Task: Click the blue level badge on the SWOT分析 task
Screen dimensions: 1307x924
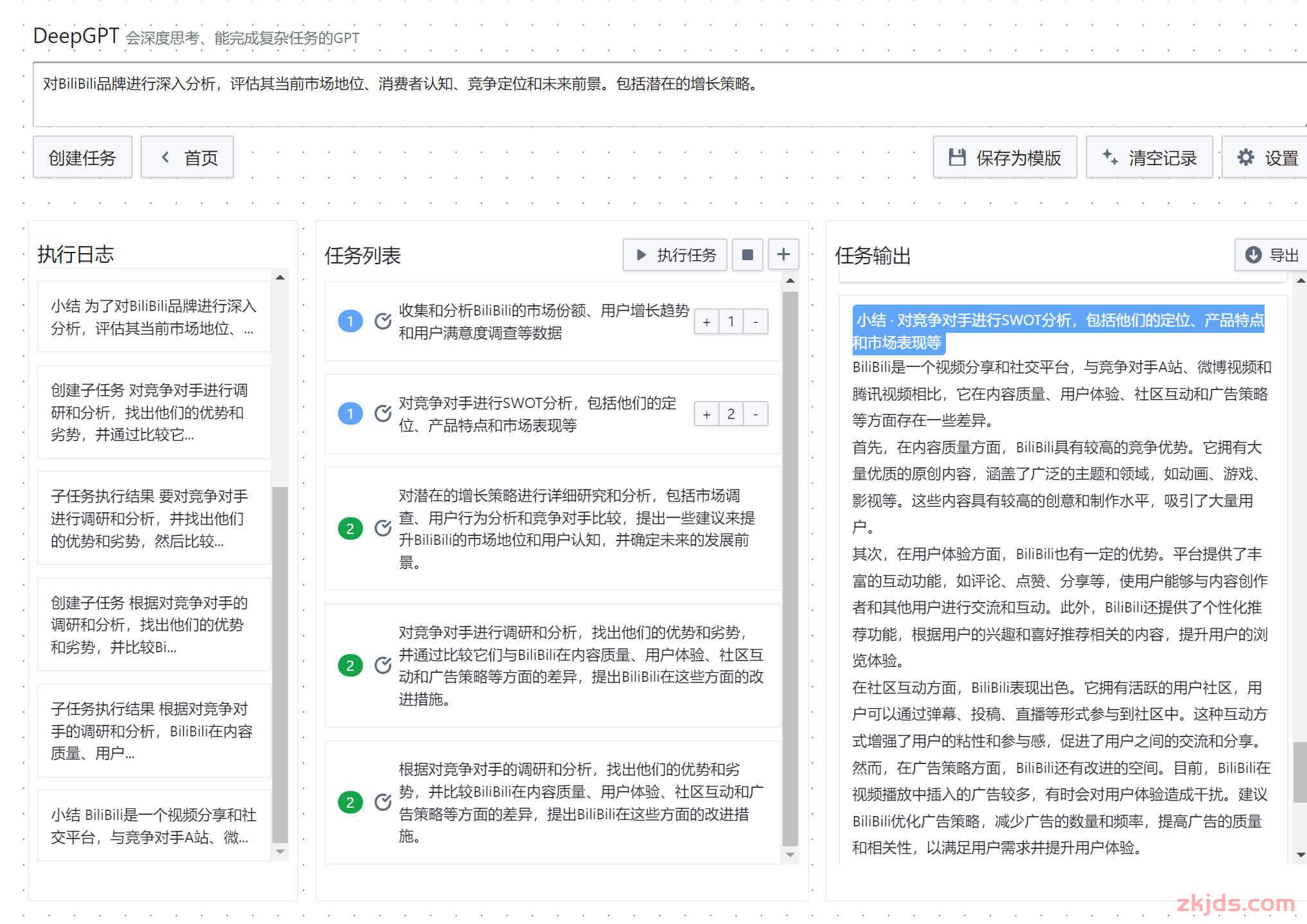Action: 350,414
